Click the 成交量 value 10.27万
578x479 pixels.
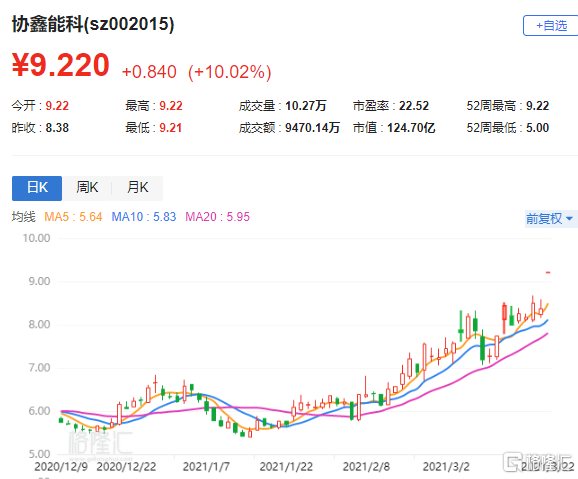pos(306,106)
